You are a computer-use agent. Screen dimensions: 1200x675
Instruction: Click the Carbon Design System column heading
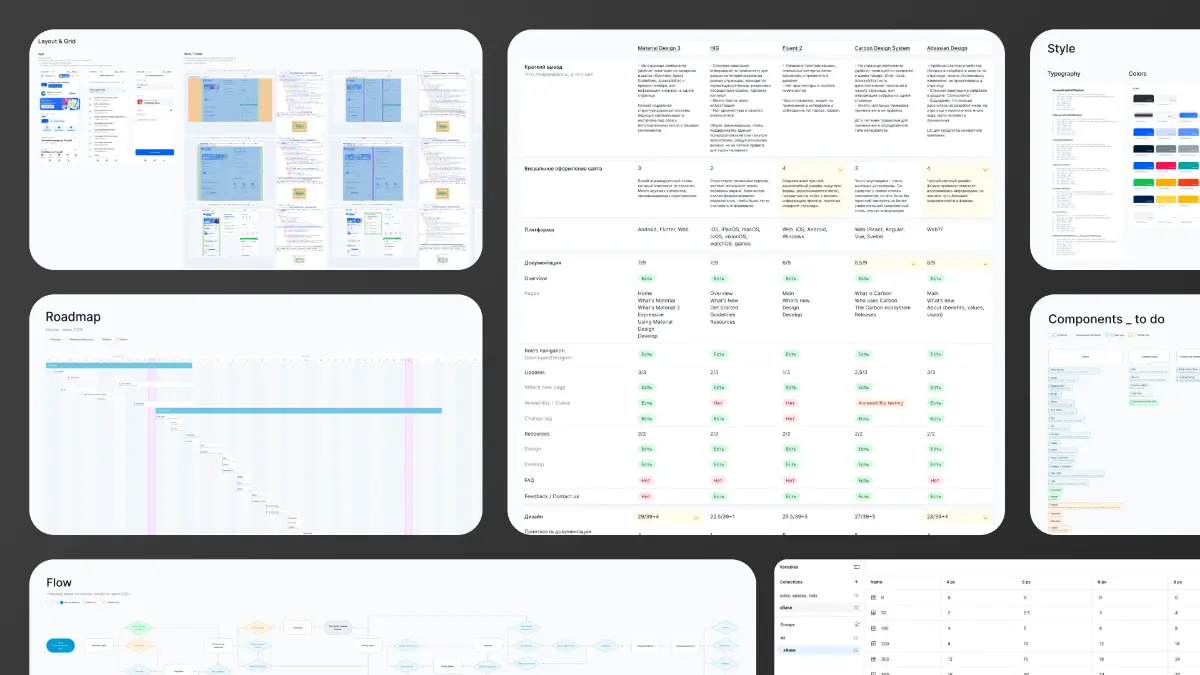[x=882, y=48]
